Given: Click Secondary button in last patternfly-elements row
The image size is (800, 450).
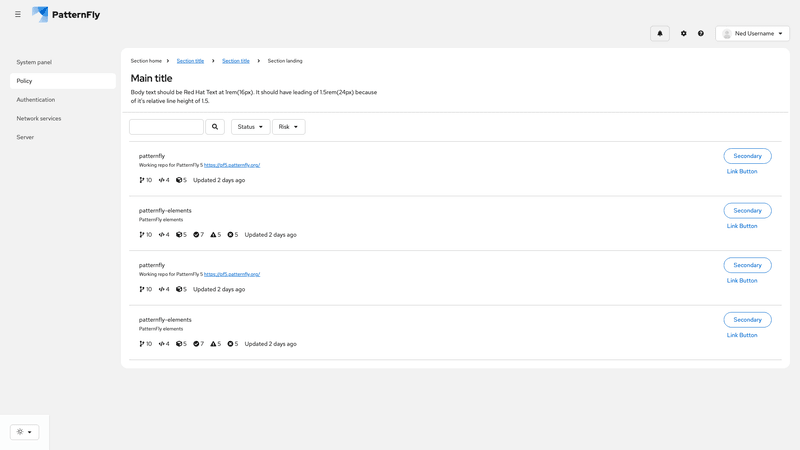Looking at the screenshot, I should point(747,320).
